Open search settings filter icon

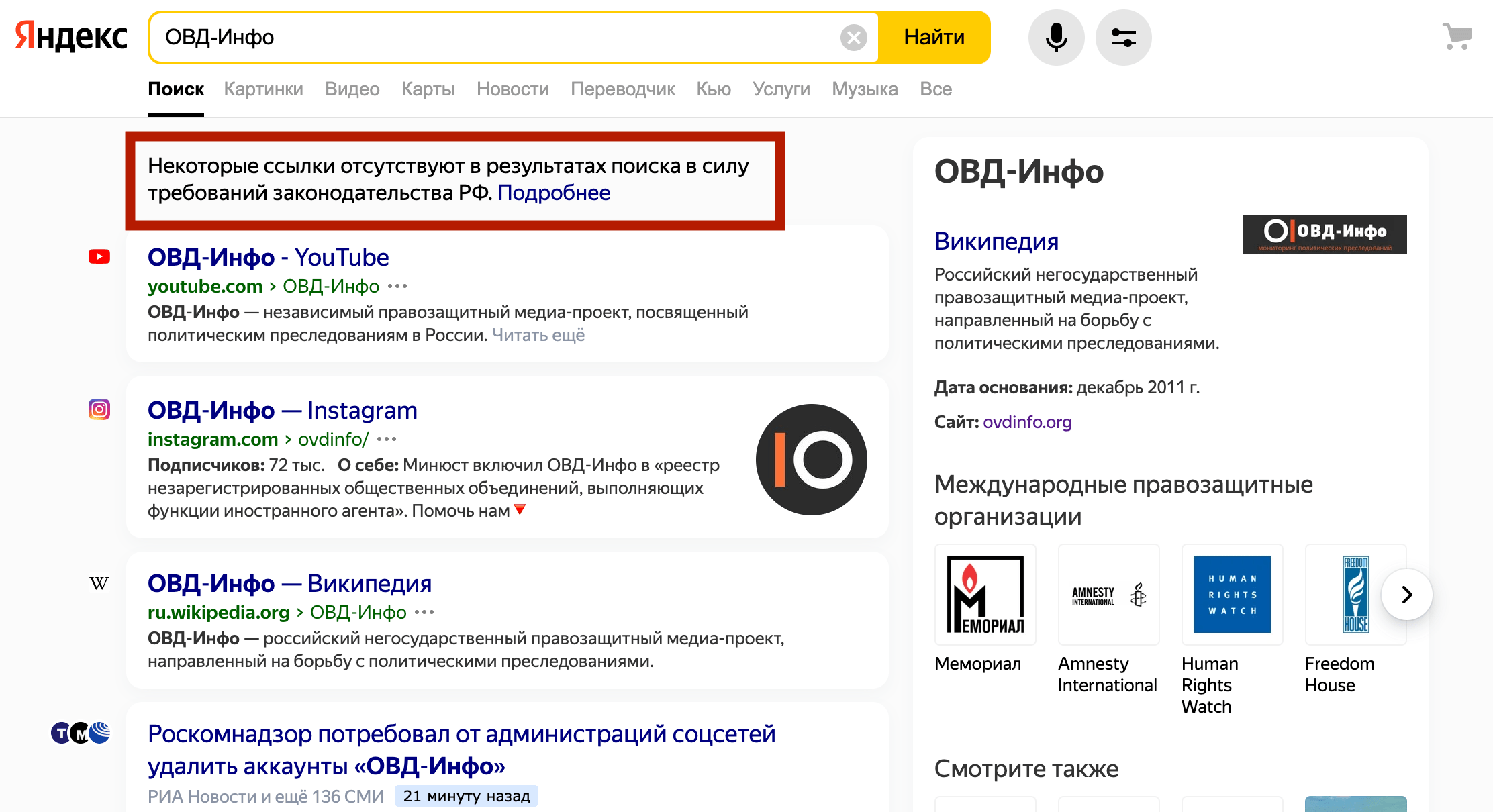[x=1123, y=38]
